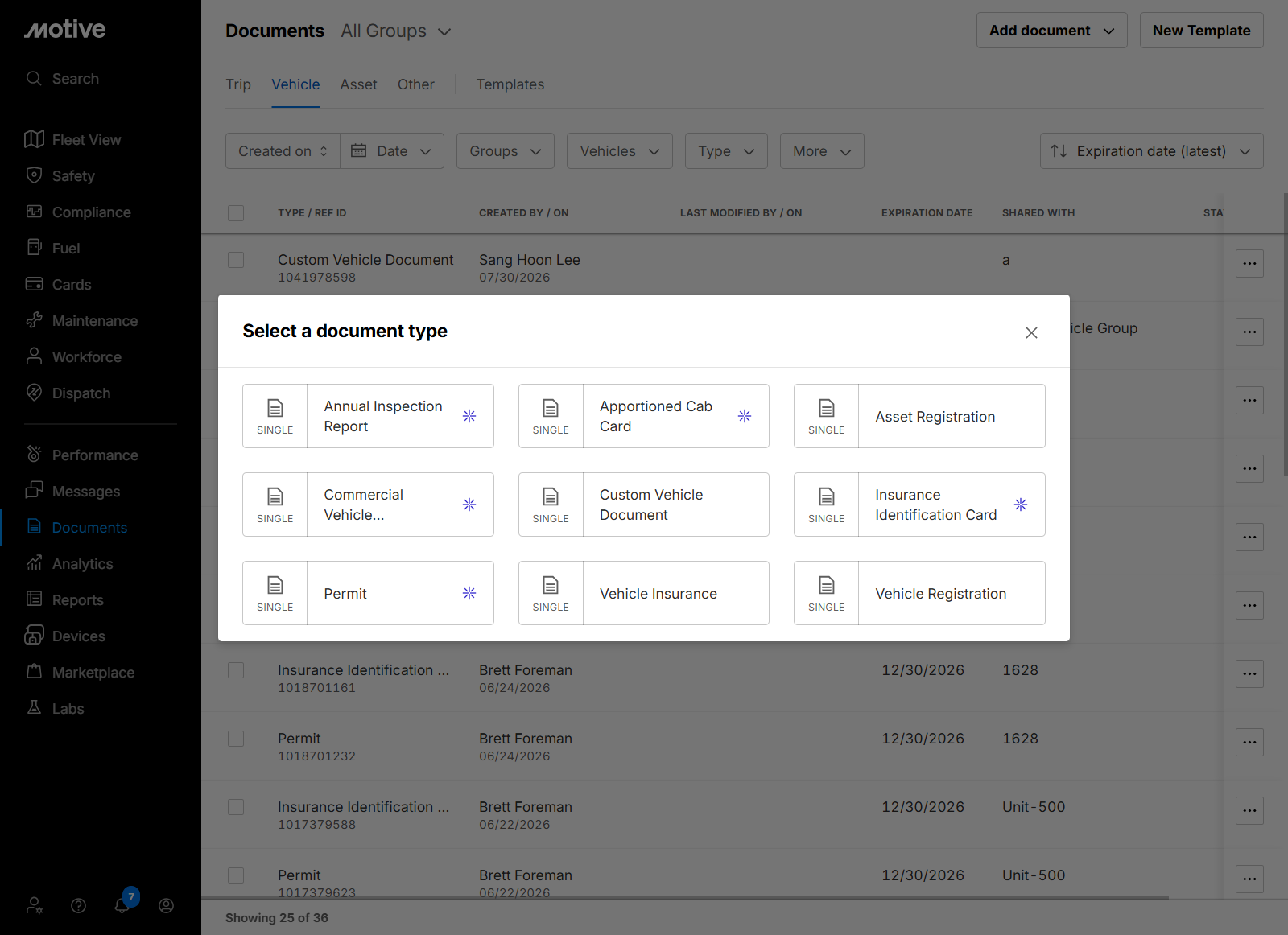The height and width of the screenshot is (935, 1288).
Task: Open the Expiration date sort dropdown
Action: [x=1151, y=151]
